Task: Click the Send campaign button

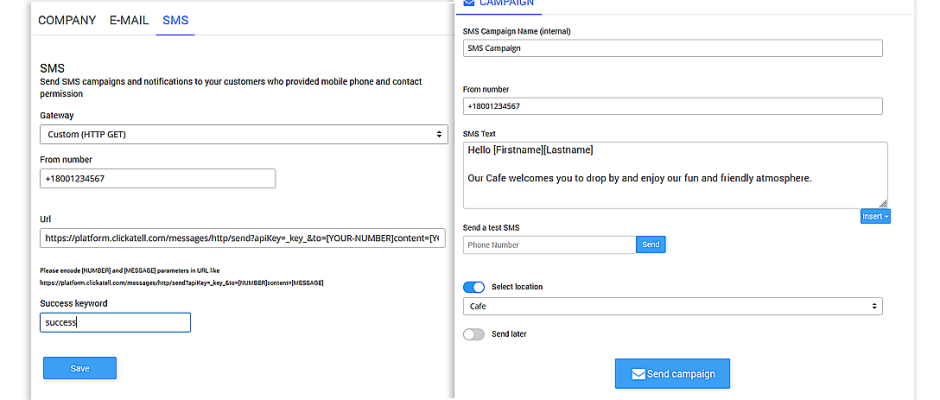Action: (x=673, y=374)
